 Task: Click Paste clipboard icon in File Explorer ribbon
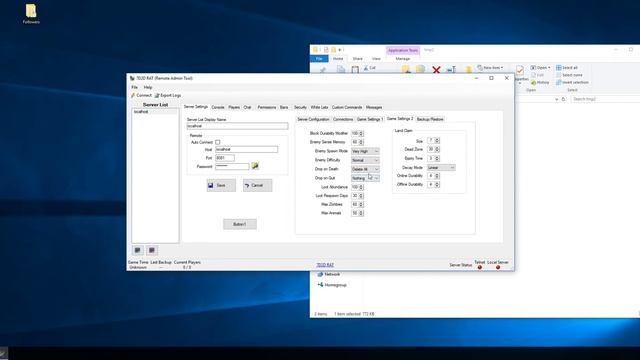[355, 69]
